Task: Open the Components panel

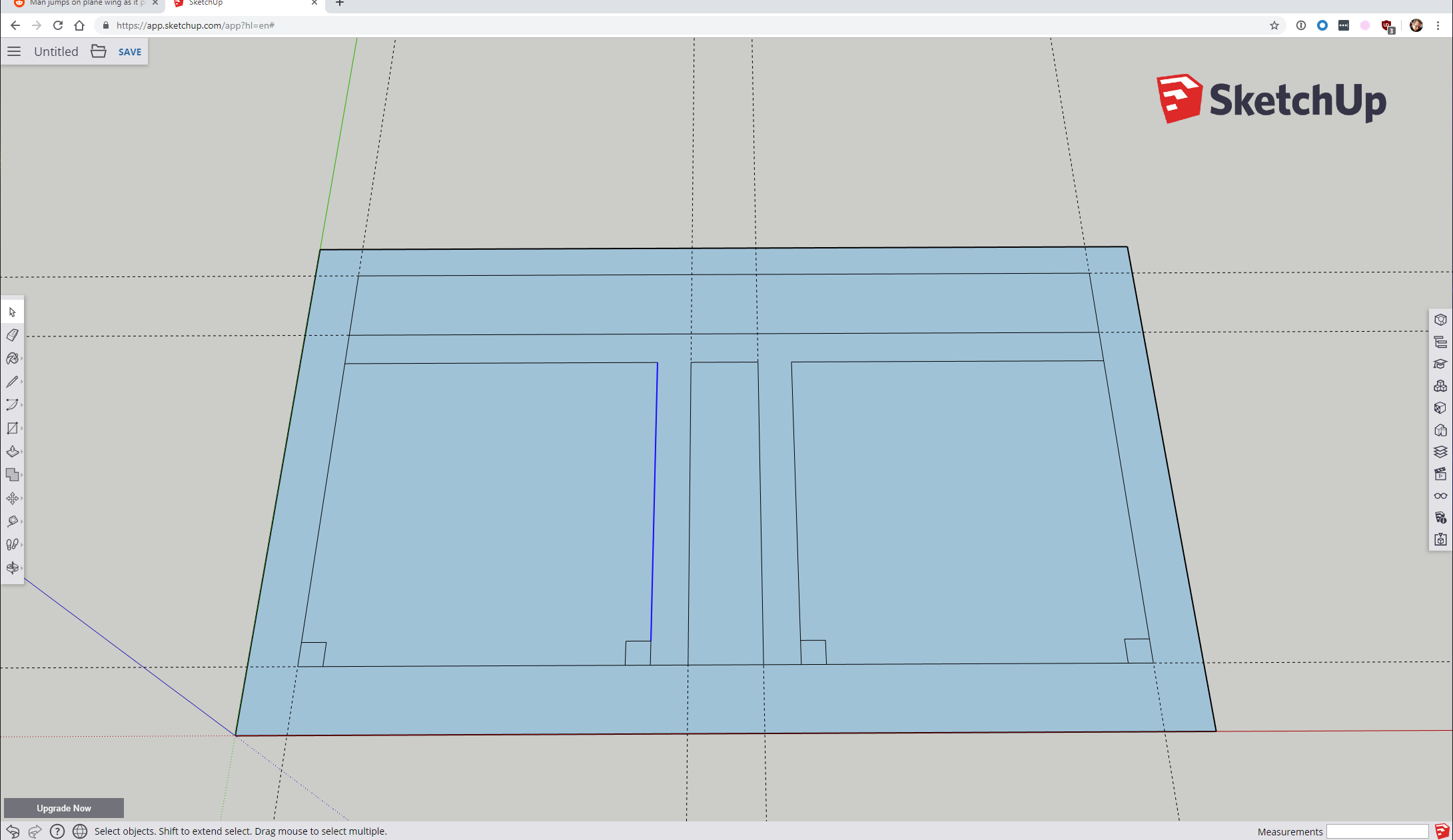Action: click(1440, 386)
